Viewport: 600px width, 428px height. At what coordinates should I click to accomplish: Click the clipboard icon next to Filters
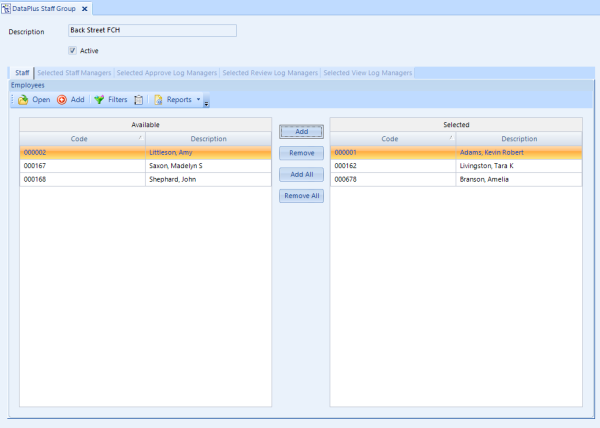(x=139, y=100)
